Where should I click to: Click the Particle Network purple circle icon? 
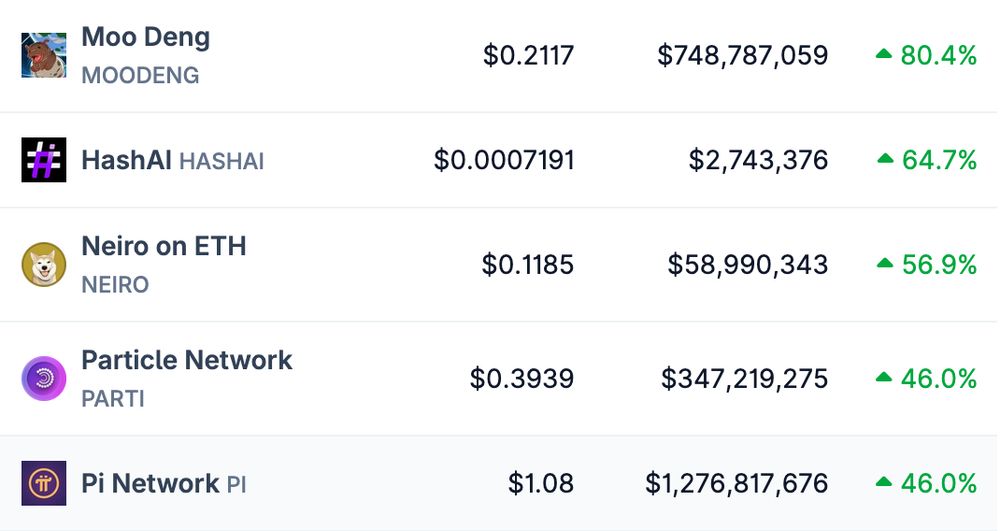[x=43, y=379]
